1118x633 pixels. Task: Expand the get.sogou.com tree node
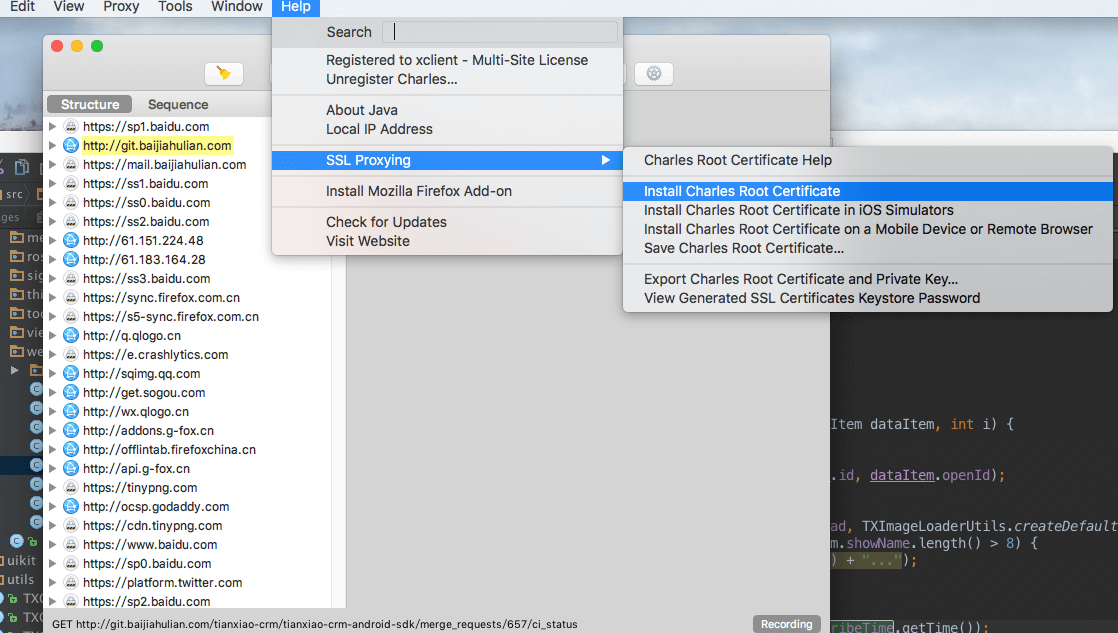tap(52, 393)
